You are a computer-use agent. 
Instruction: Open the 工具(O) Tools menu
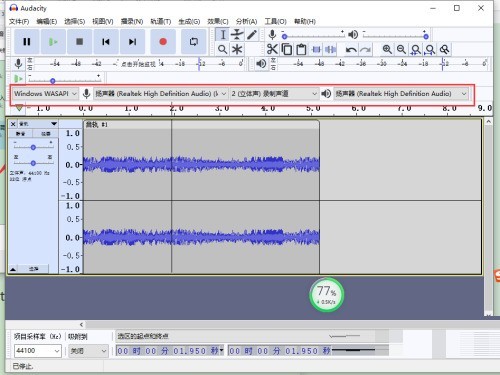[275, 22]
